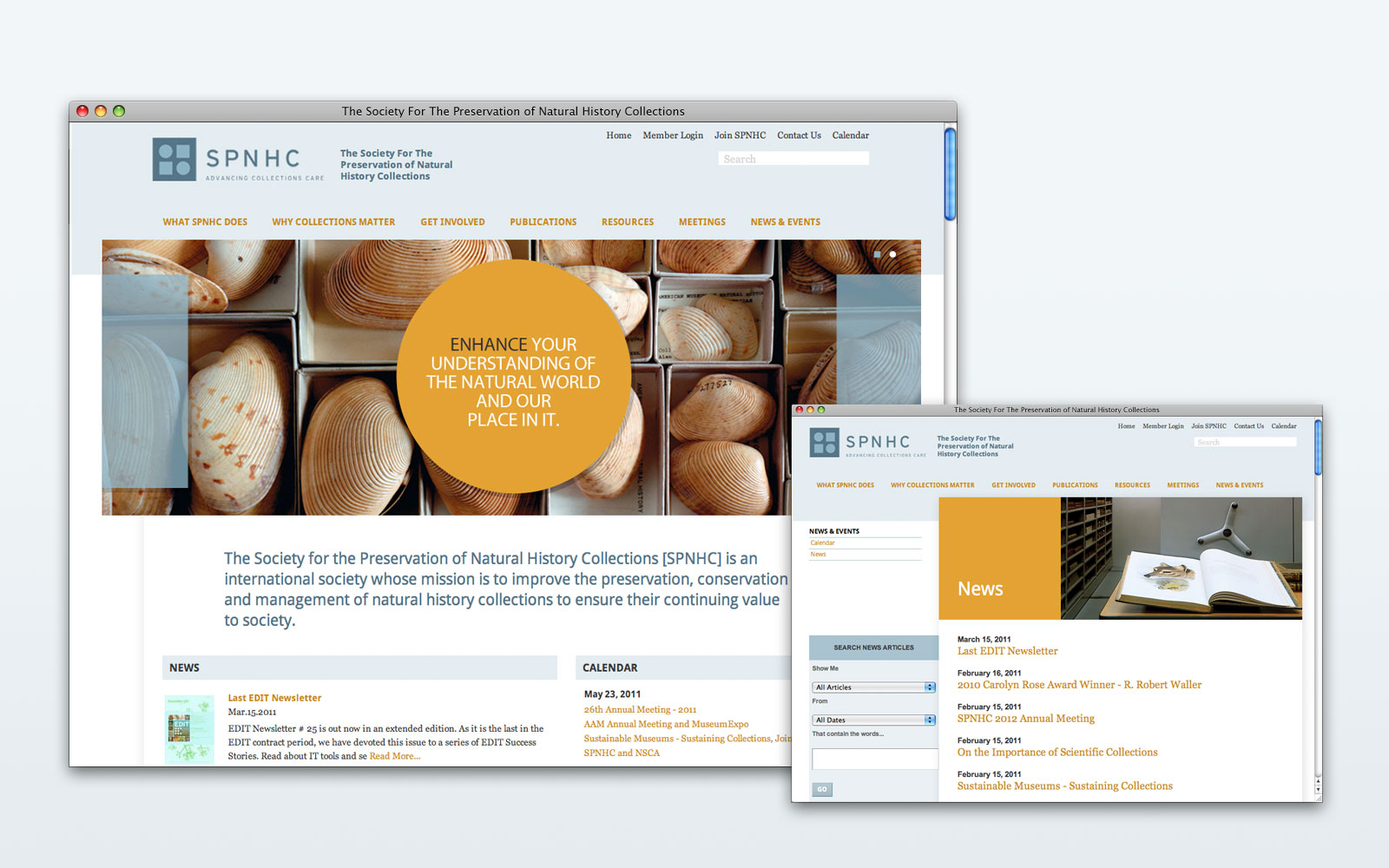Click the GO button in search news articles
Image resolution: width=1389 pixels, height=868 pixels.
click(822, 789)
